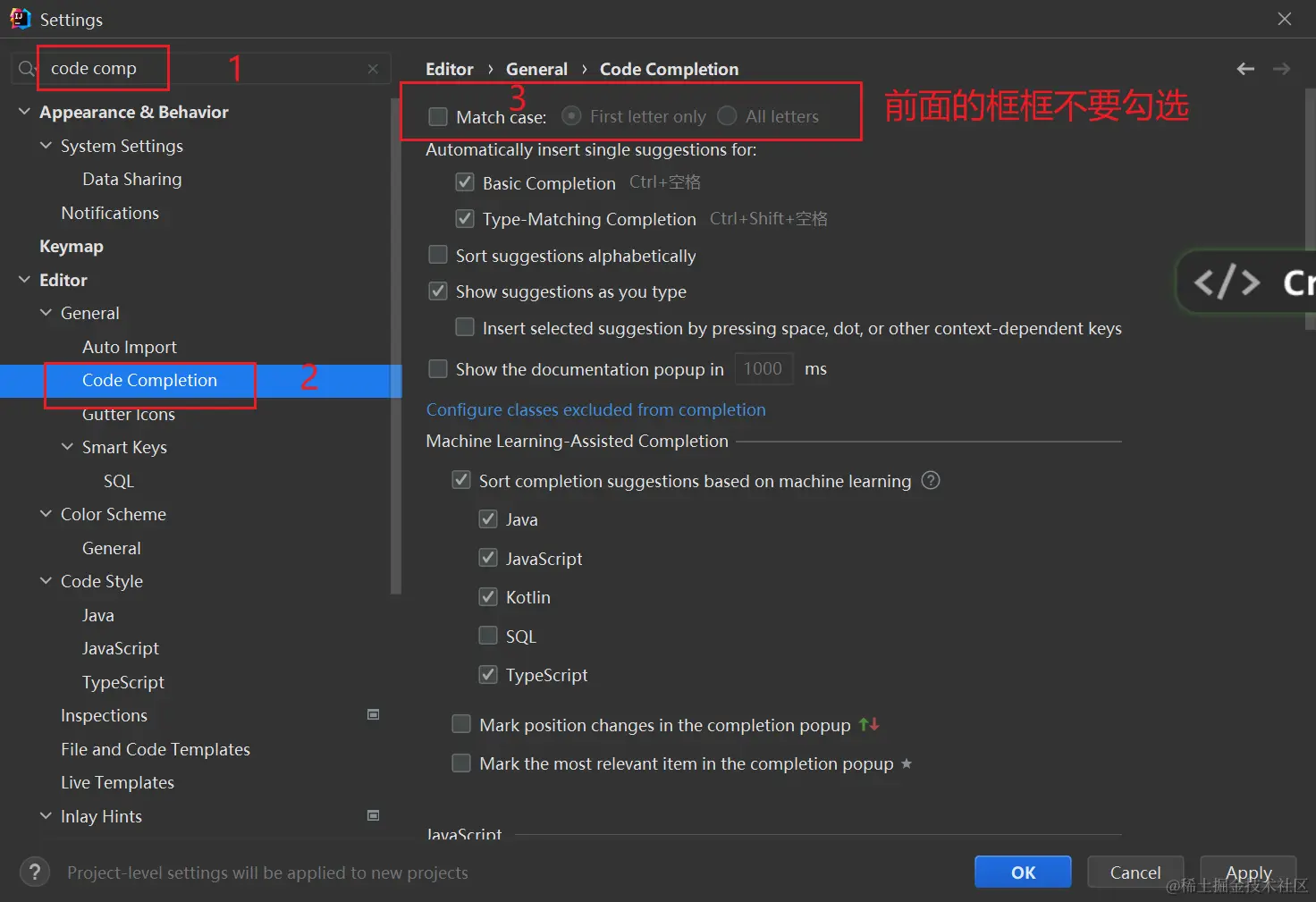Click the settings search input field
The image size is (1316, 902).
[x=201, y=69]
